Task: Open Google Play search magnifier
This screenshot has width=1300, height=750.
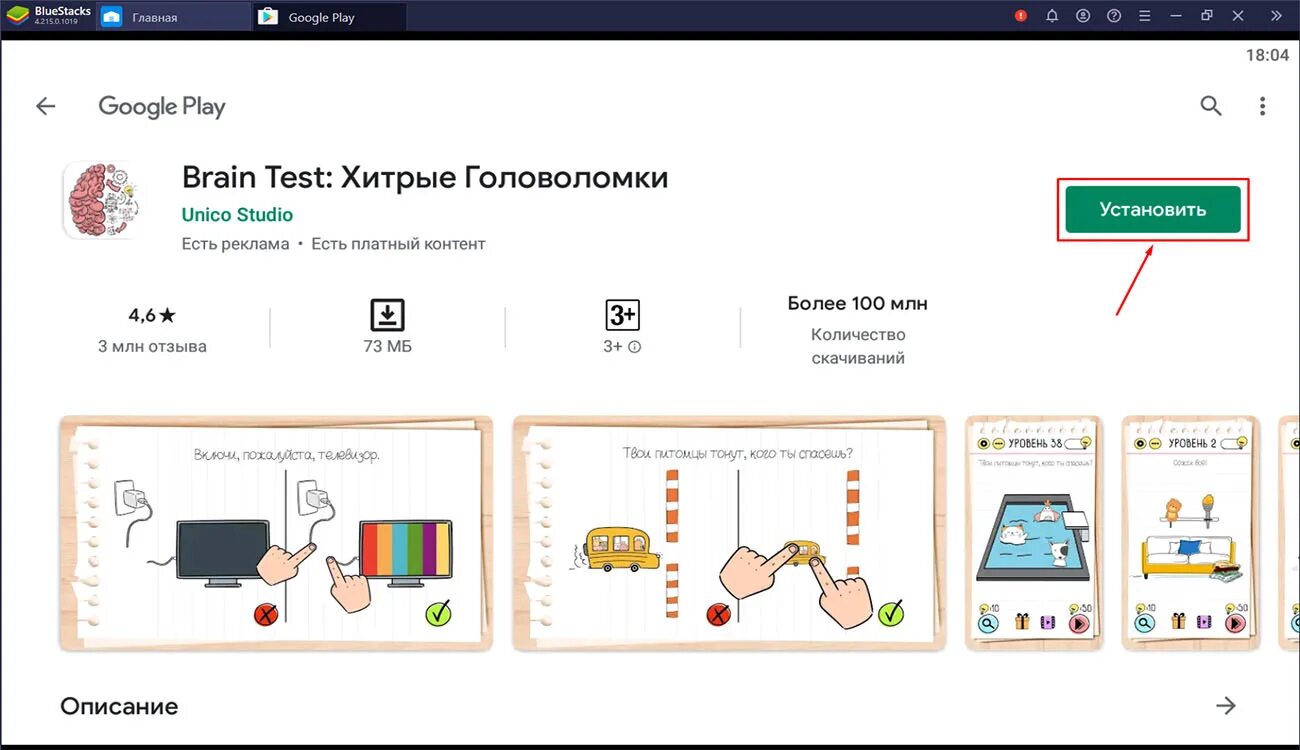Action: coord(1211,106)
